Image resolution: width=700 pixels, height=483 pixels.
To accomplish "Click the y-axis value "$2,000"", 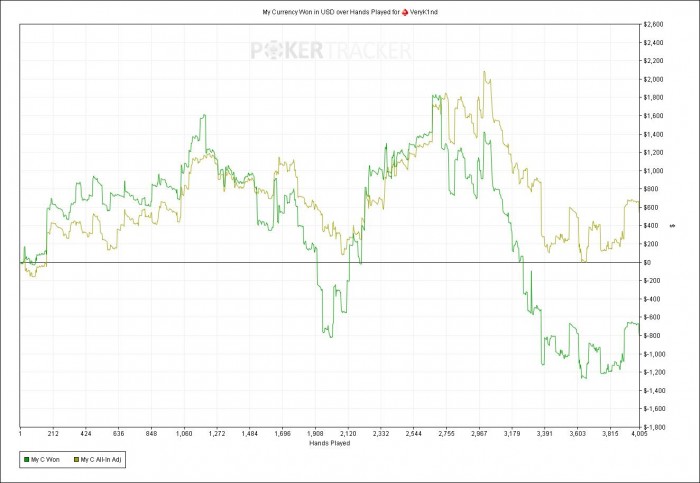I will [x=653, y=79].
